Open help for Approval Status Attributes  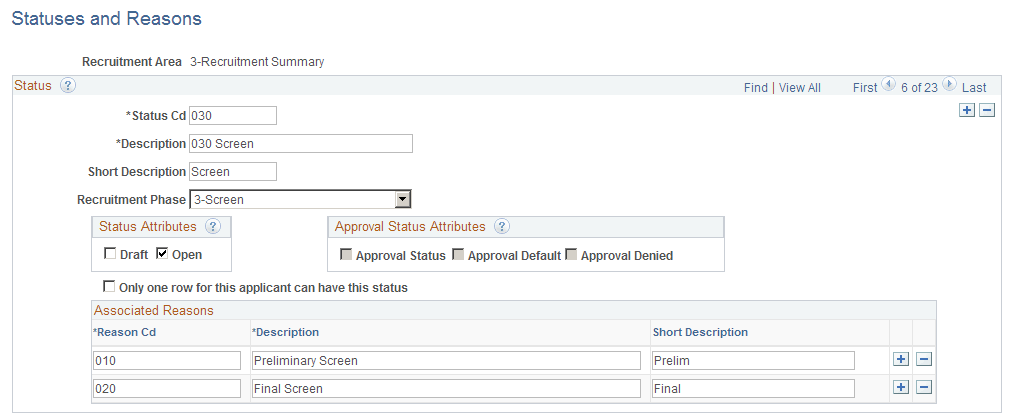coord(502,227)
